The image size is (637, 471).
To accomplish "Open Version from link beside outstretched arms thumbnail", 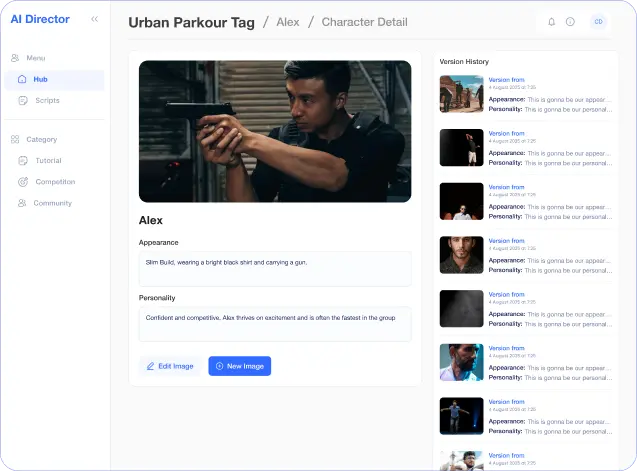I will click(506, 402).
